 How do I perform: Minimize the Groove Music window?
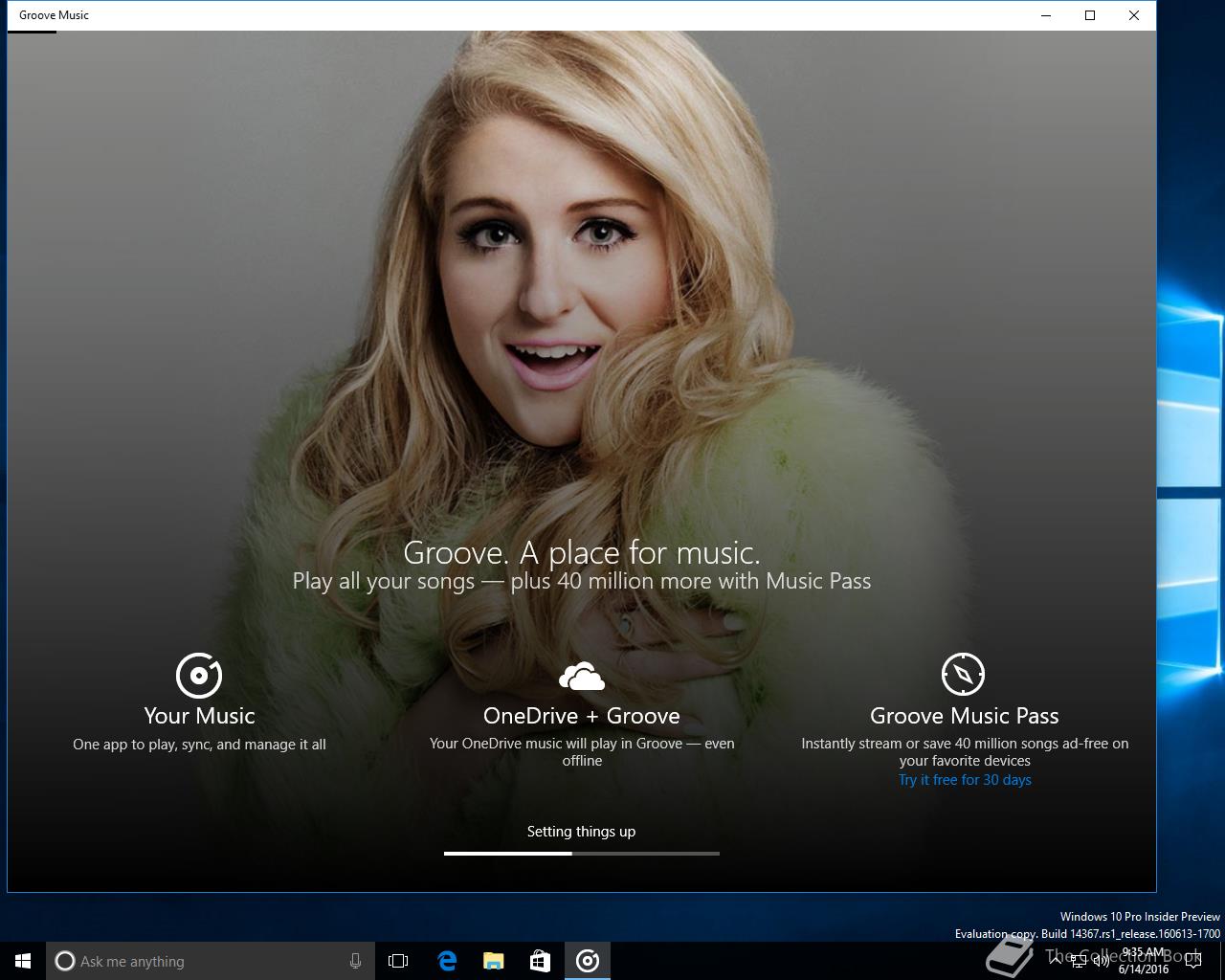coord(1046,15)
